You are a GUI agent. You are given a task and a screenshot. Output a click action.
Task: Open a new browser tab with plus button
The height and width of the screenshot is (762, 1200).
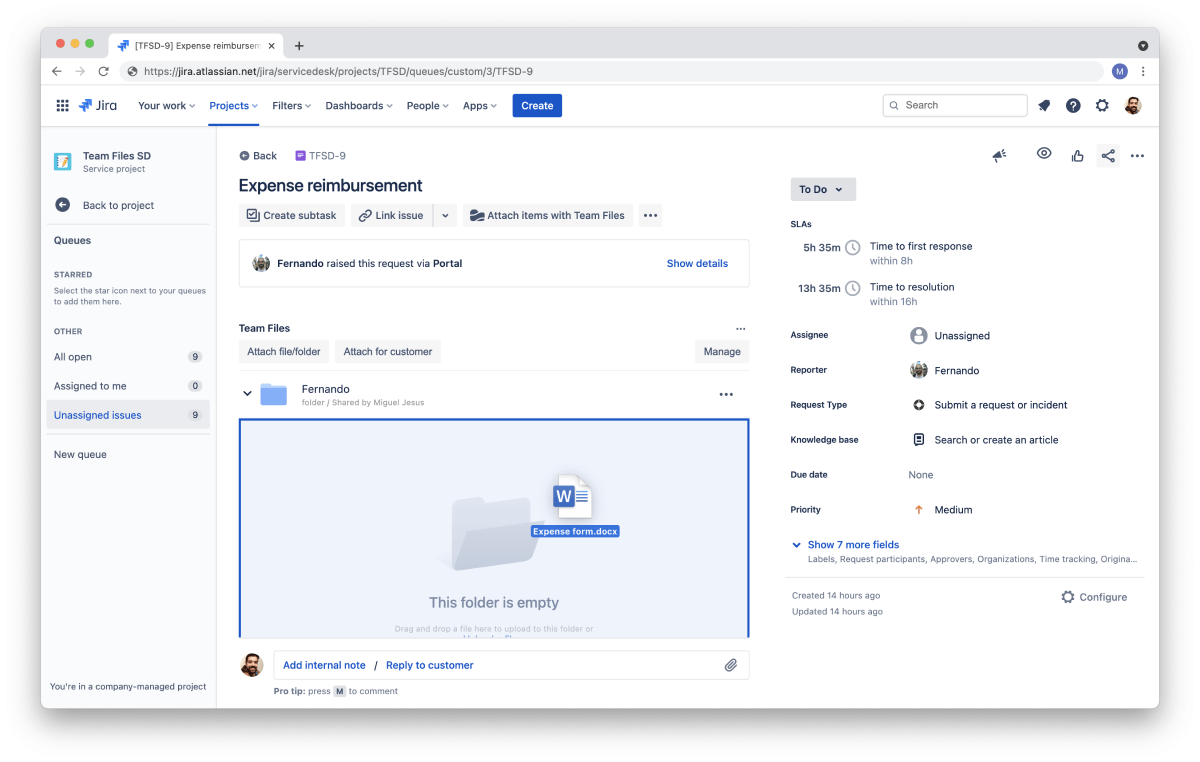pos(299,46)
